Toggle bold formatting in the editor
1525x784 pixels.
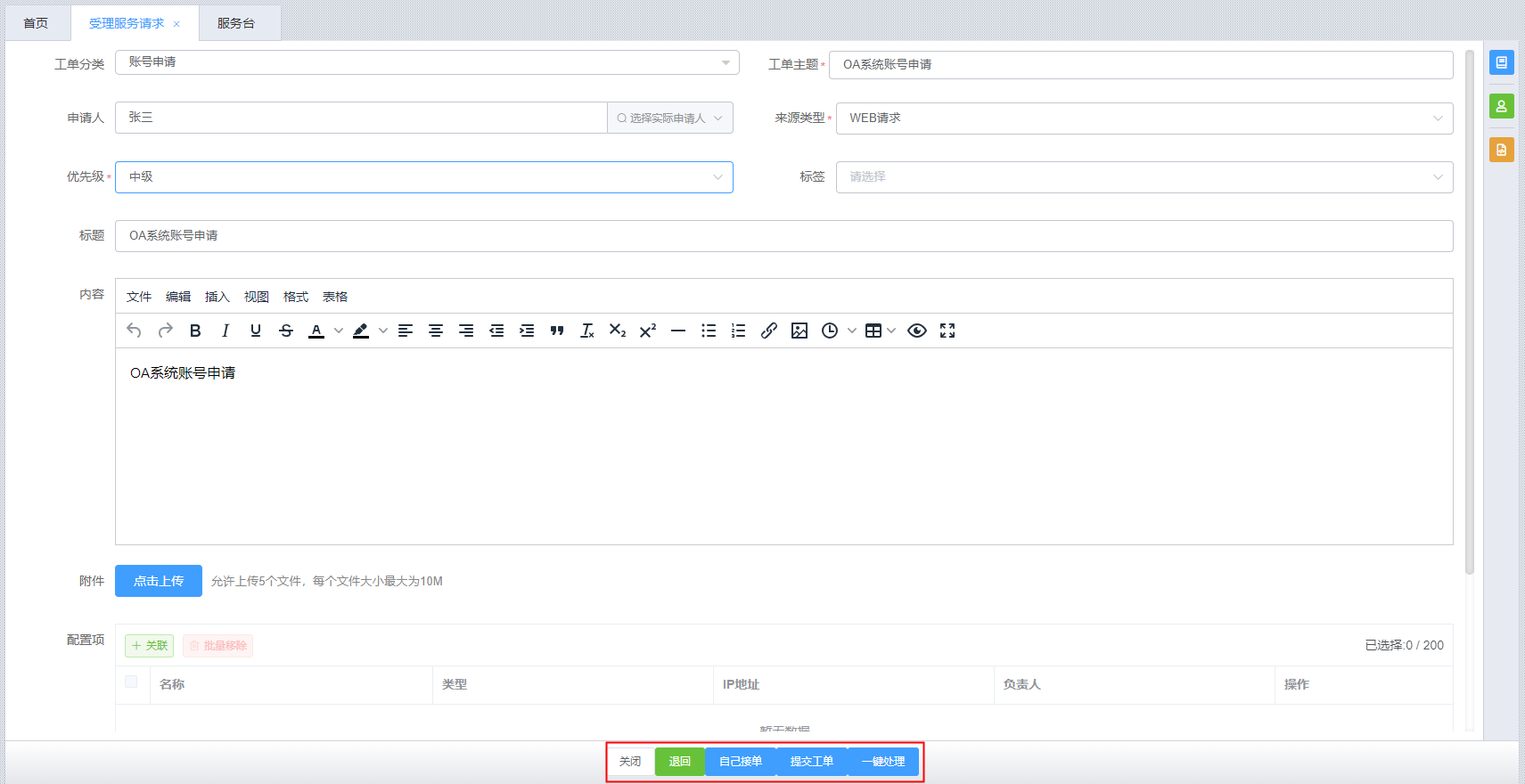195,331
